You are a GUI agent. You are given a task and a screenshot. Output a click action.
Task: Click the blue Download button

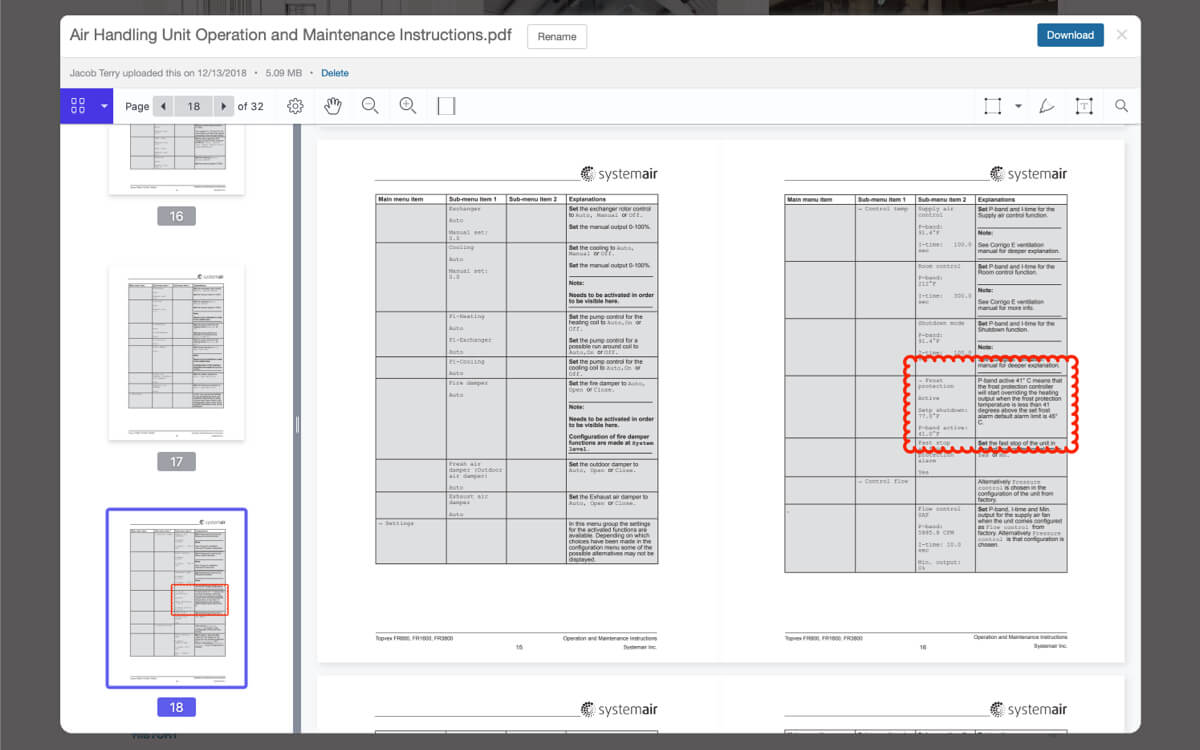(x=1070, y=35)
